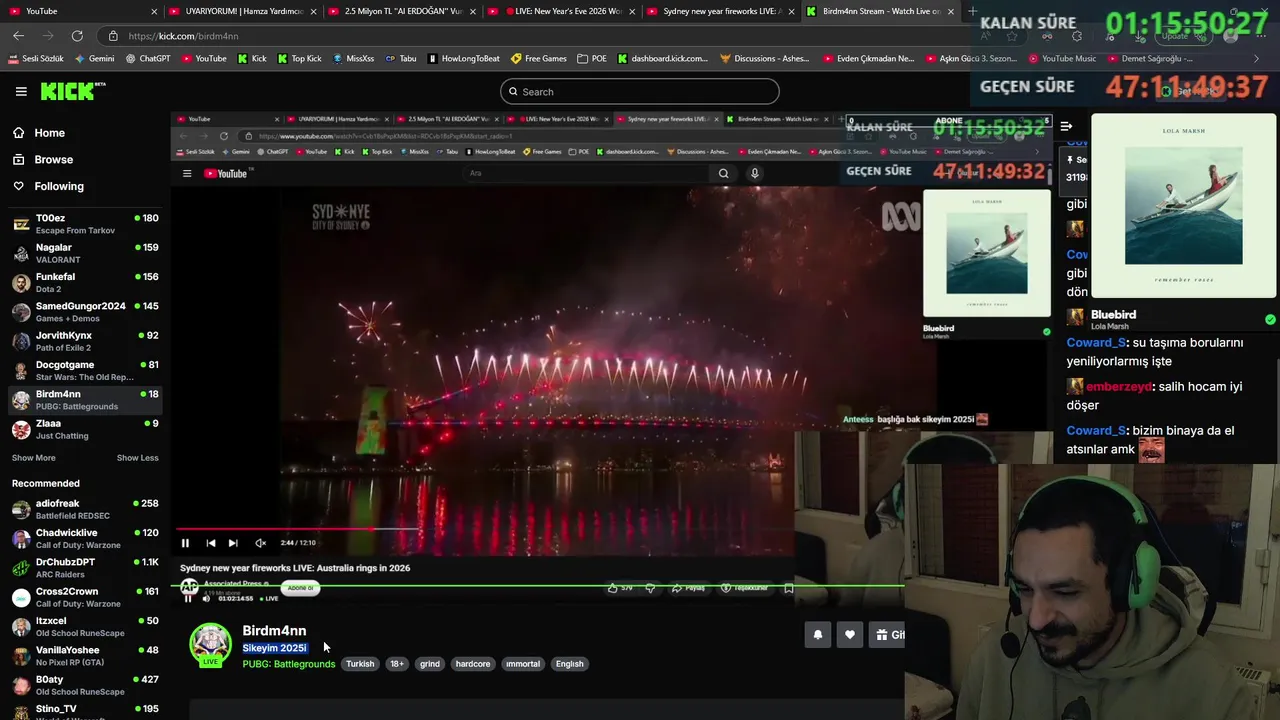The image size is (1280, 720).
Task: Click the Browse icon in Kick sidebar
Action: point(18,159)
